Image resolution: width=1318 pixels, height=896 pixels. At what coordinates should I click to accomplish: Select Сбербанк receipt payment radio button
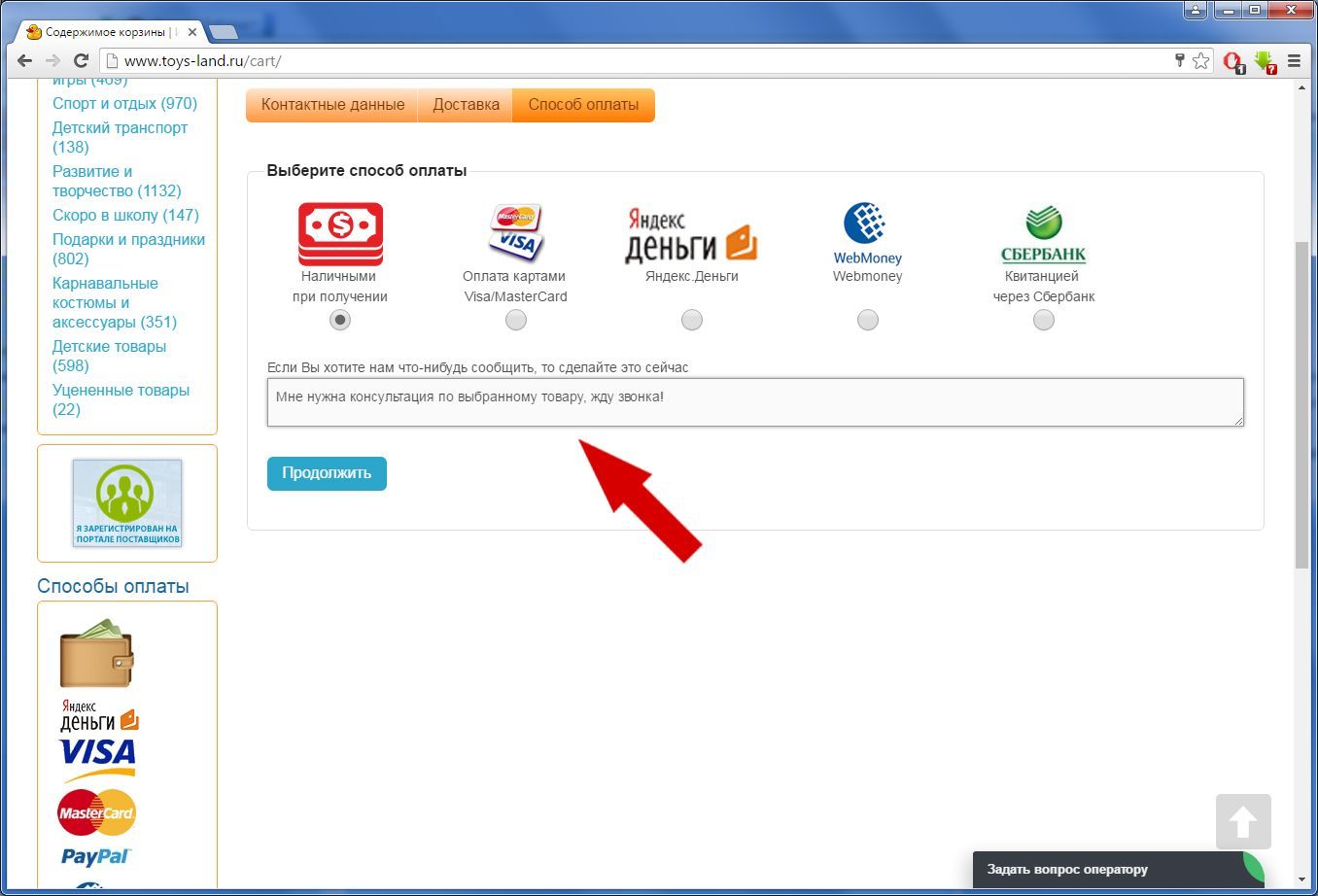[x=1044, y=320]
